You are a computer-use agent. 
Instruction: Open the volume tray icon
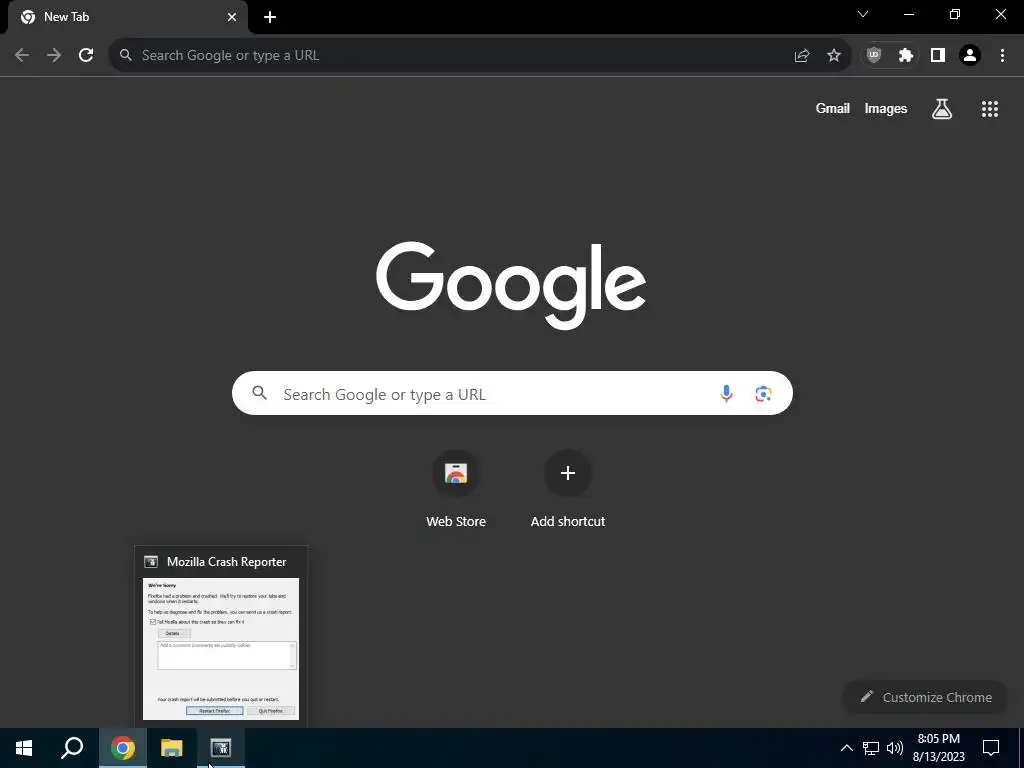point(895,748)
